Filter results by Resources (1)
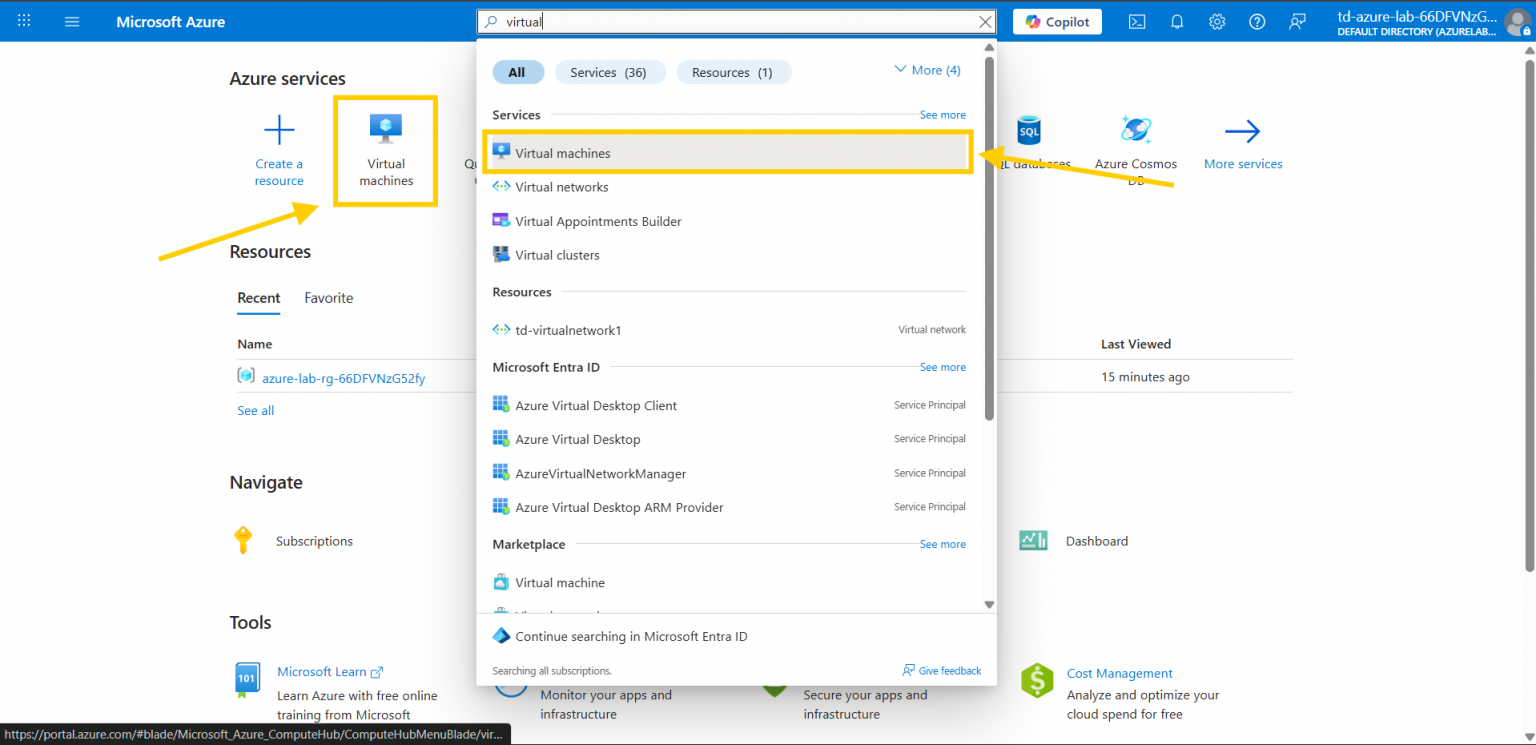 click(x=732, y=72)
